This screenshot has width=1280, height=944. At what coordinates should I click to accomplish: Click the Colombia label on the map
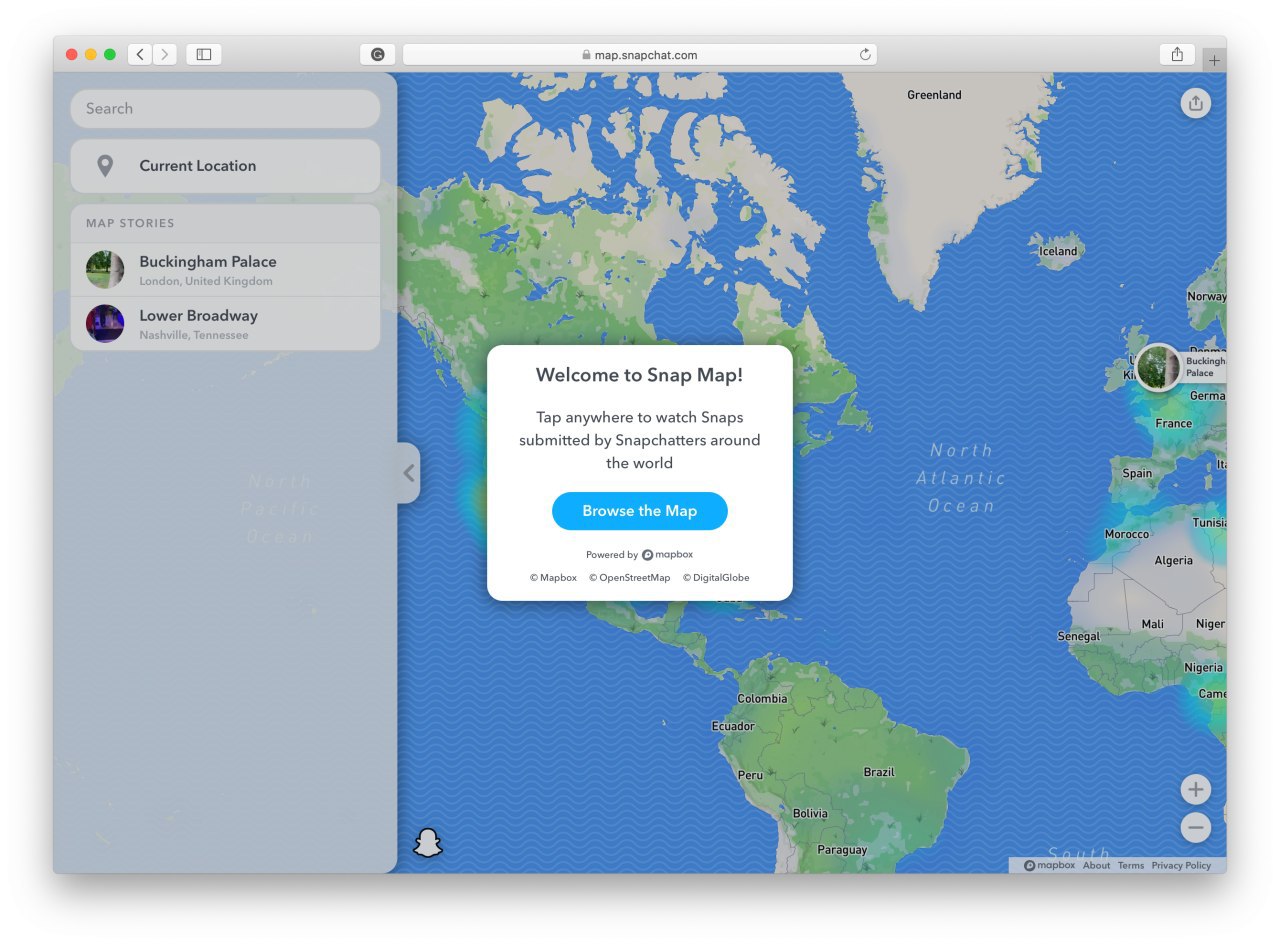click(x=762, y=699)
